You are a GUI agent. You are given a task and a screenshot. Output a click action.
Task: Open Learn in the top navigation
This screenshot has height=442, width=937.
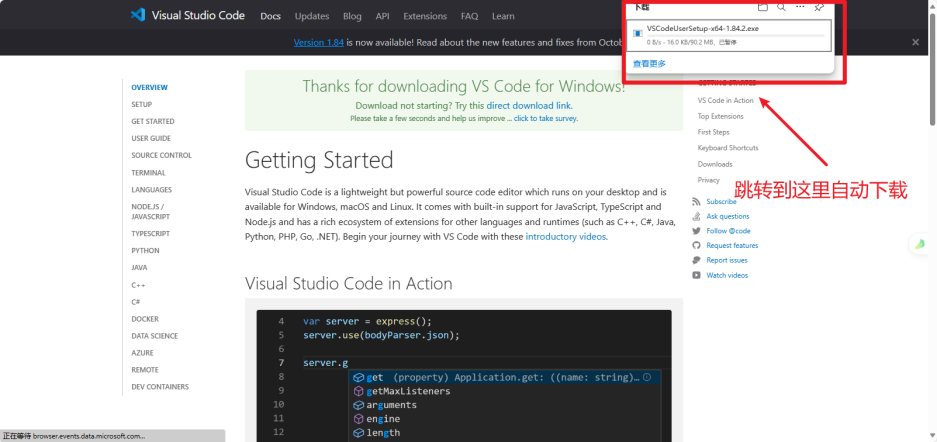coord(503,16)
